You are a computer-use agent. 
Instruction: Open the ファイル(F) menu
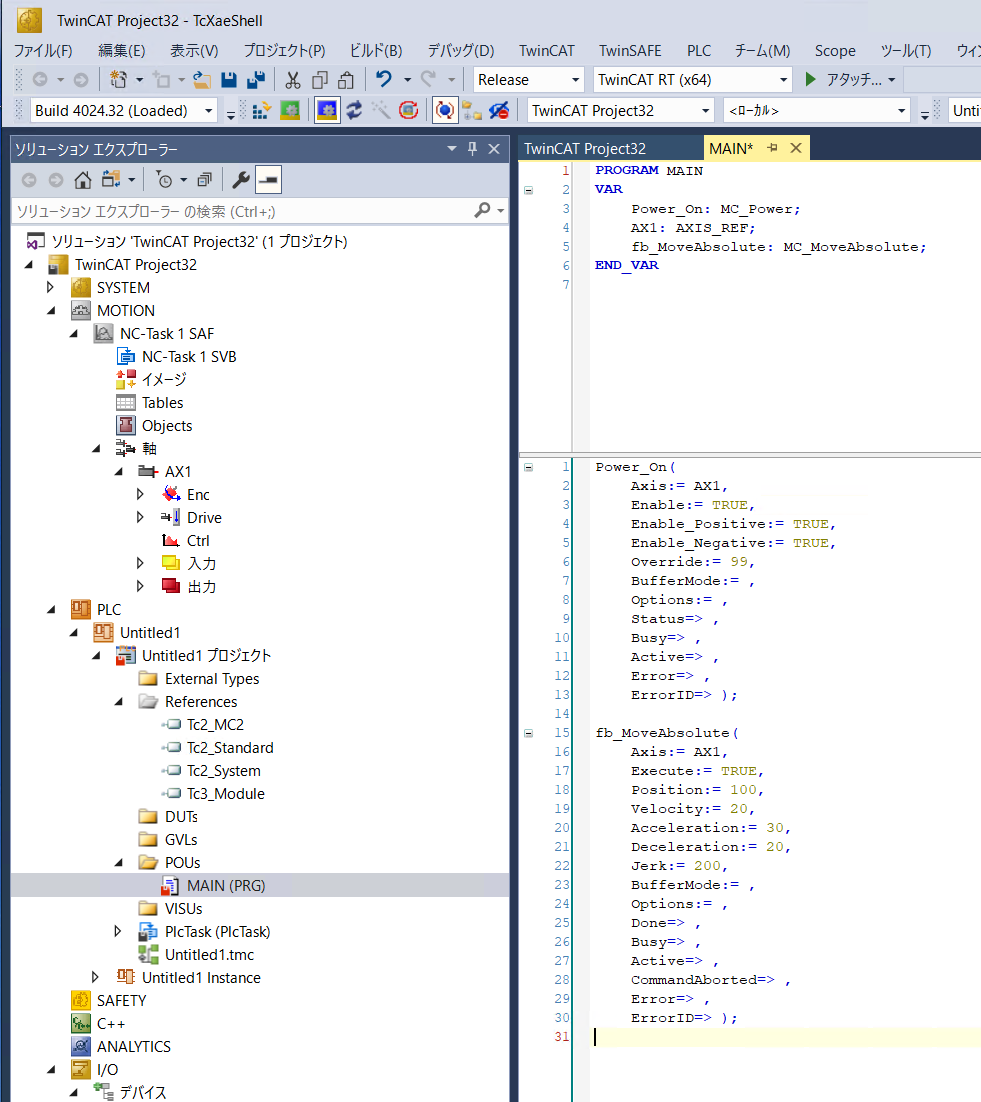click(43, 51)
